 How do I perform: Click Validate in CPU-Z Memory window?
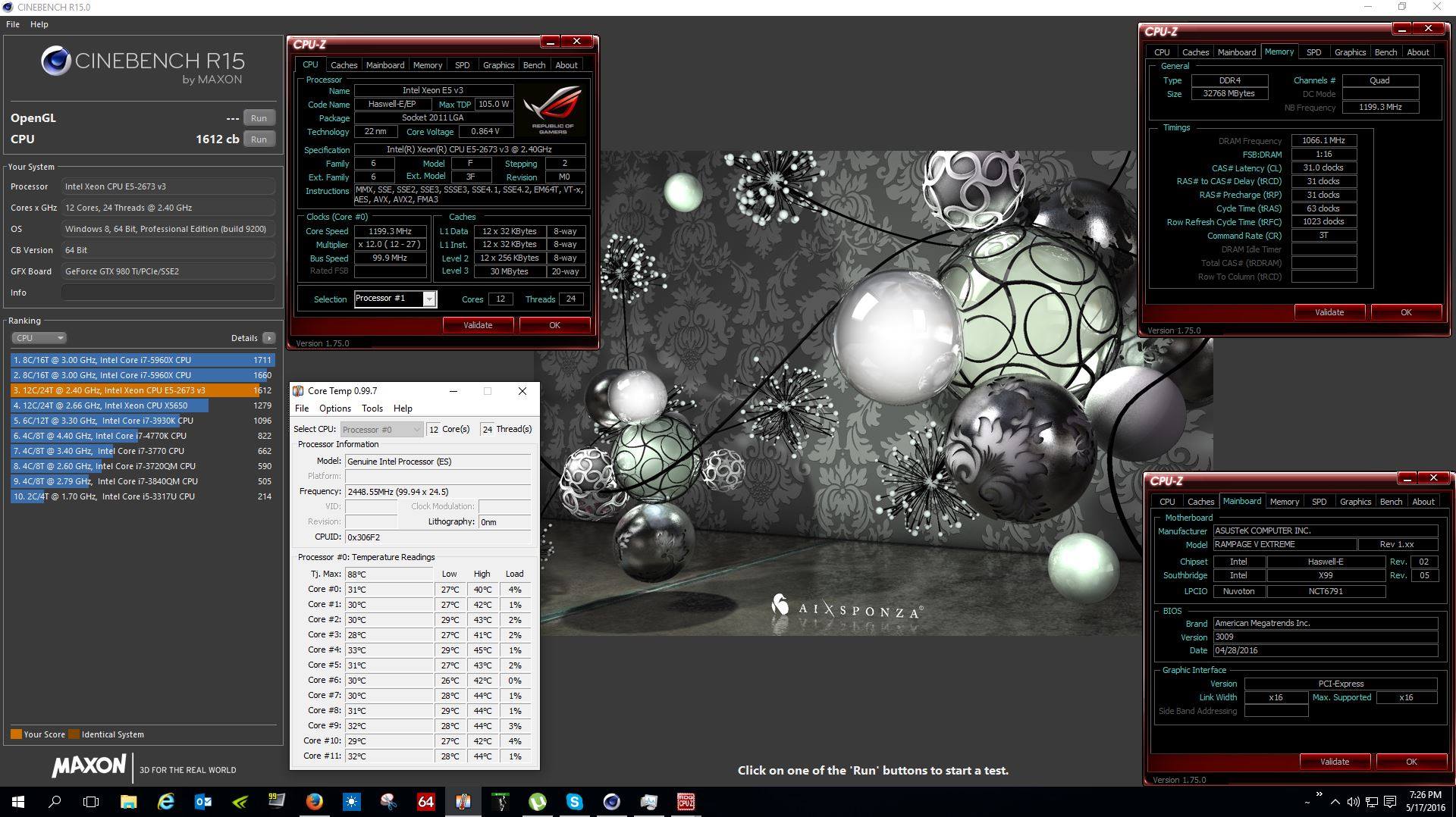click(x=1329, y=312)
